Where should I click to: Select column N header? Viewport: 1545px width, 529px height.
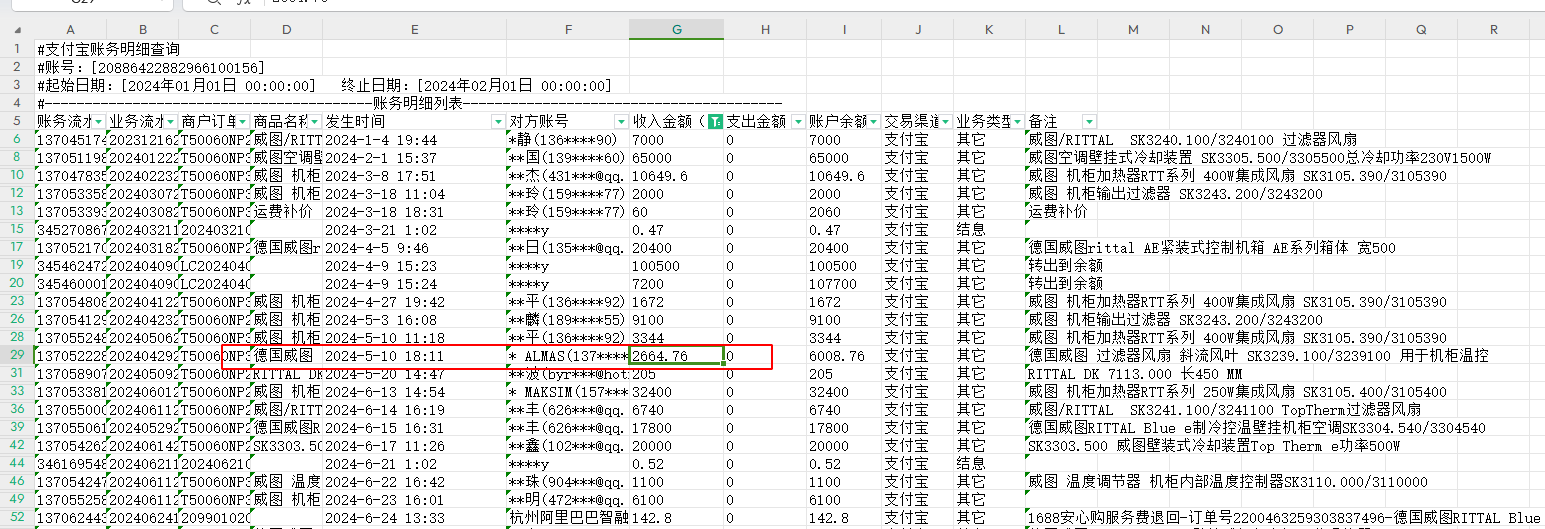click(x=1205, y=30)
